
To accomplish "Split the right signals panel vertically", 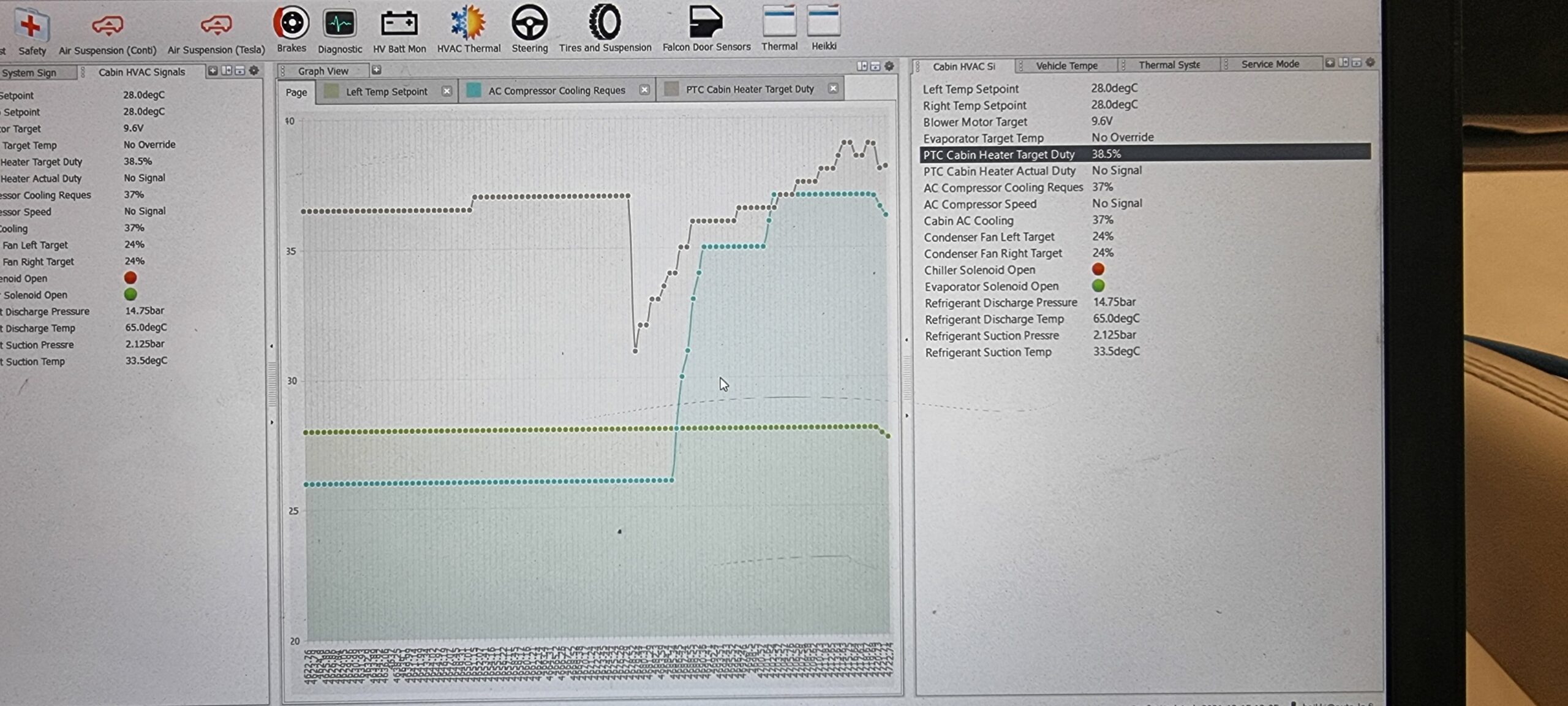I will 1343,63.
